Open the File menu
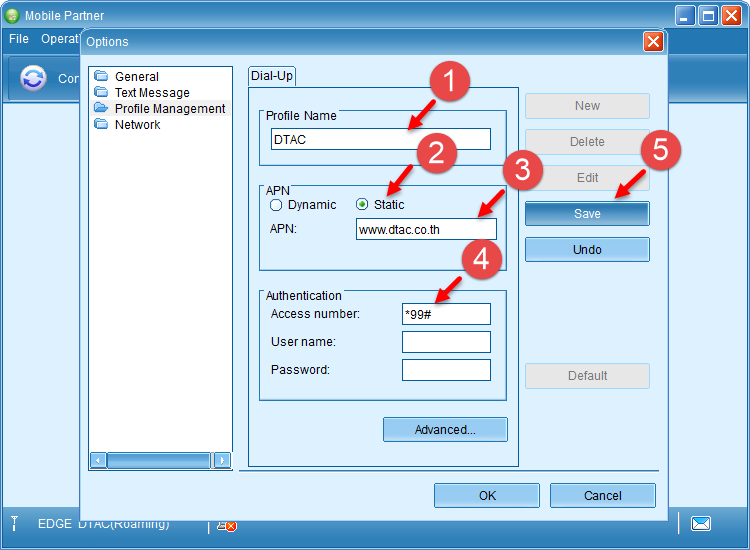The width and height of the screenshot is (750, 550). 19,39
